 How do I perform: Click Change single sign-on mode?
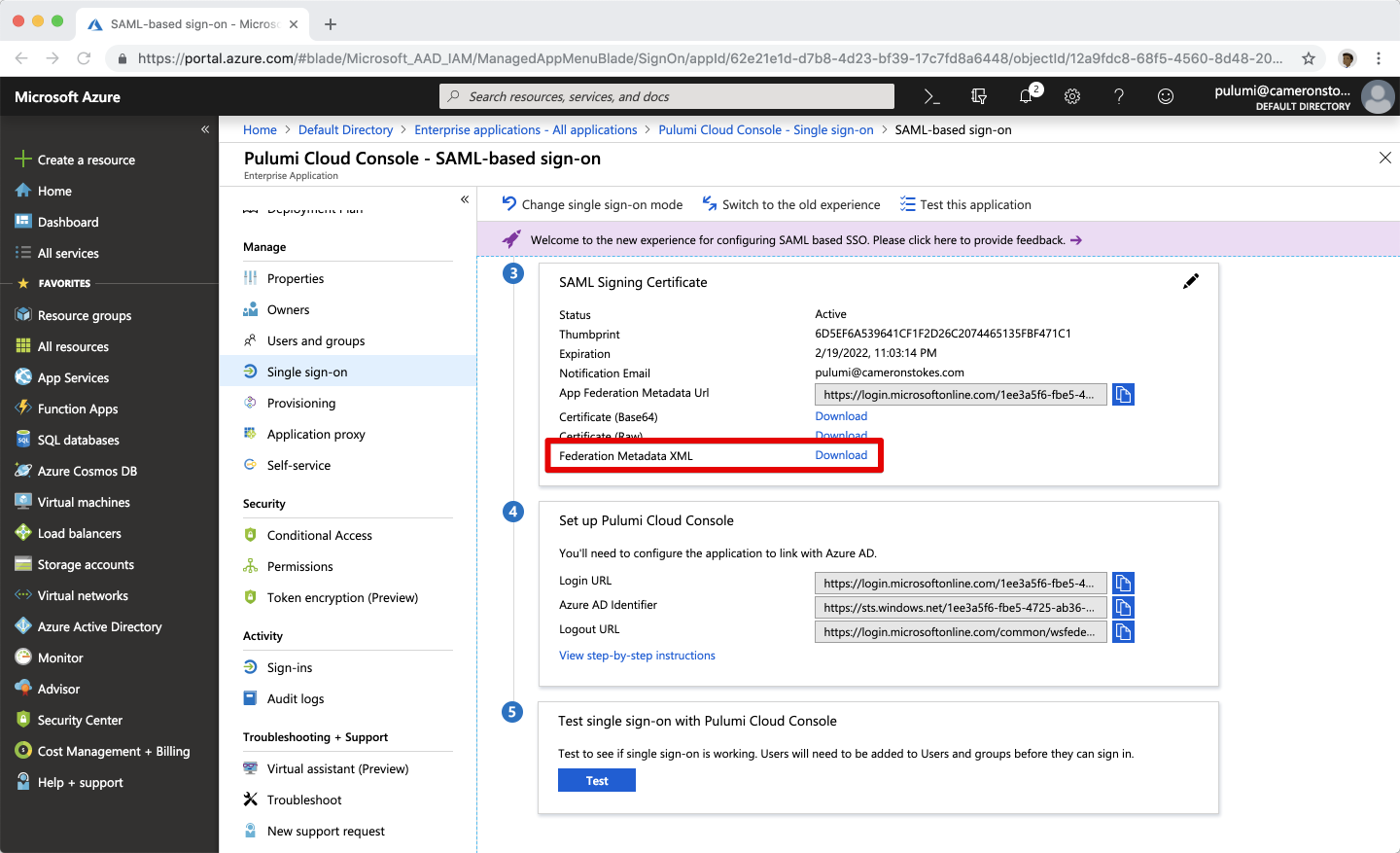(x=592, y=204)
